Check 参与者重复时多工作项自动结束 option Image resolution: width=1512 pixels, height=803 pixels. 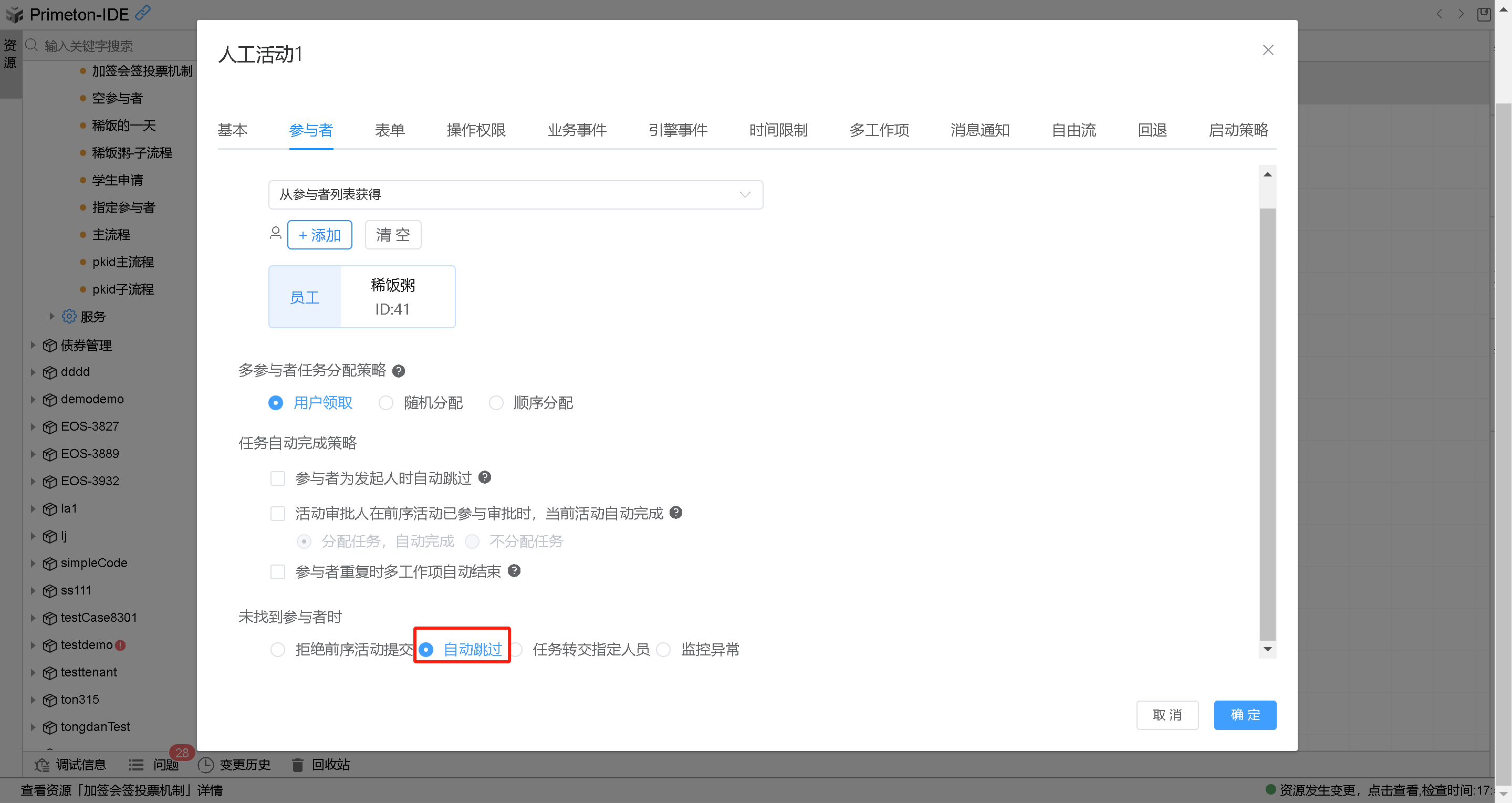tap(278, 572)
